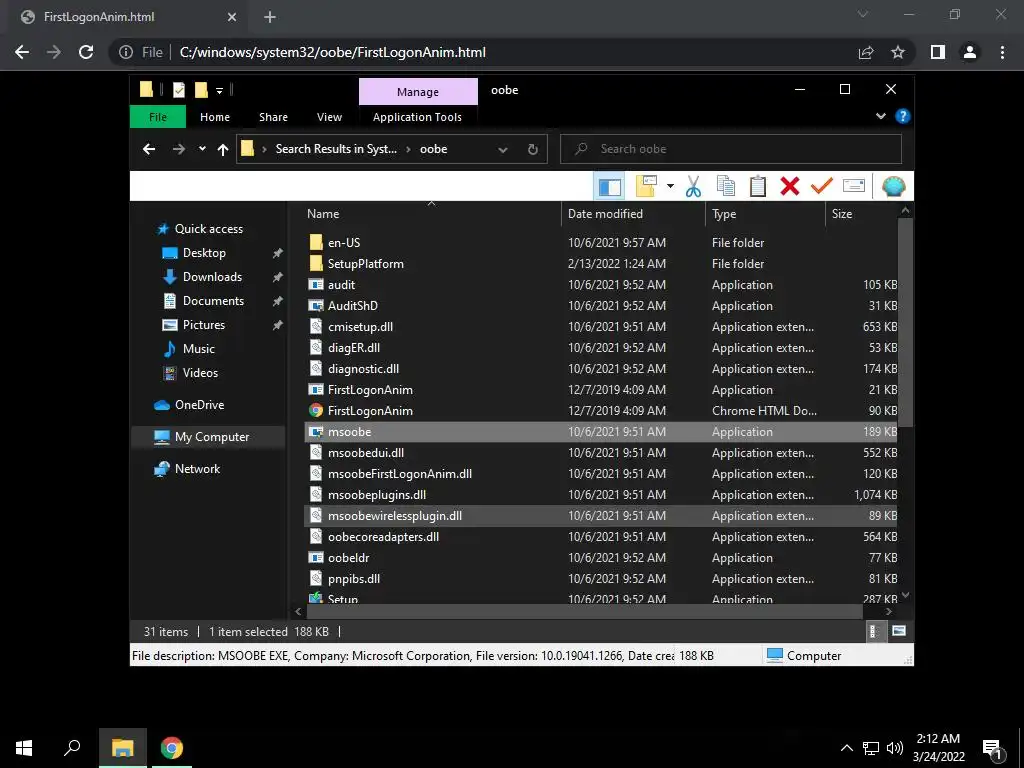The width and height of the screenshot is (1024, 768).
Task: Sort by the Name column header
Action: click(x=431, y=214)
